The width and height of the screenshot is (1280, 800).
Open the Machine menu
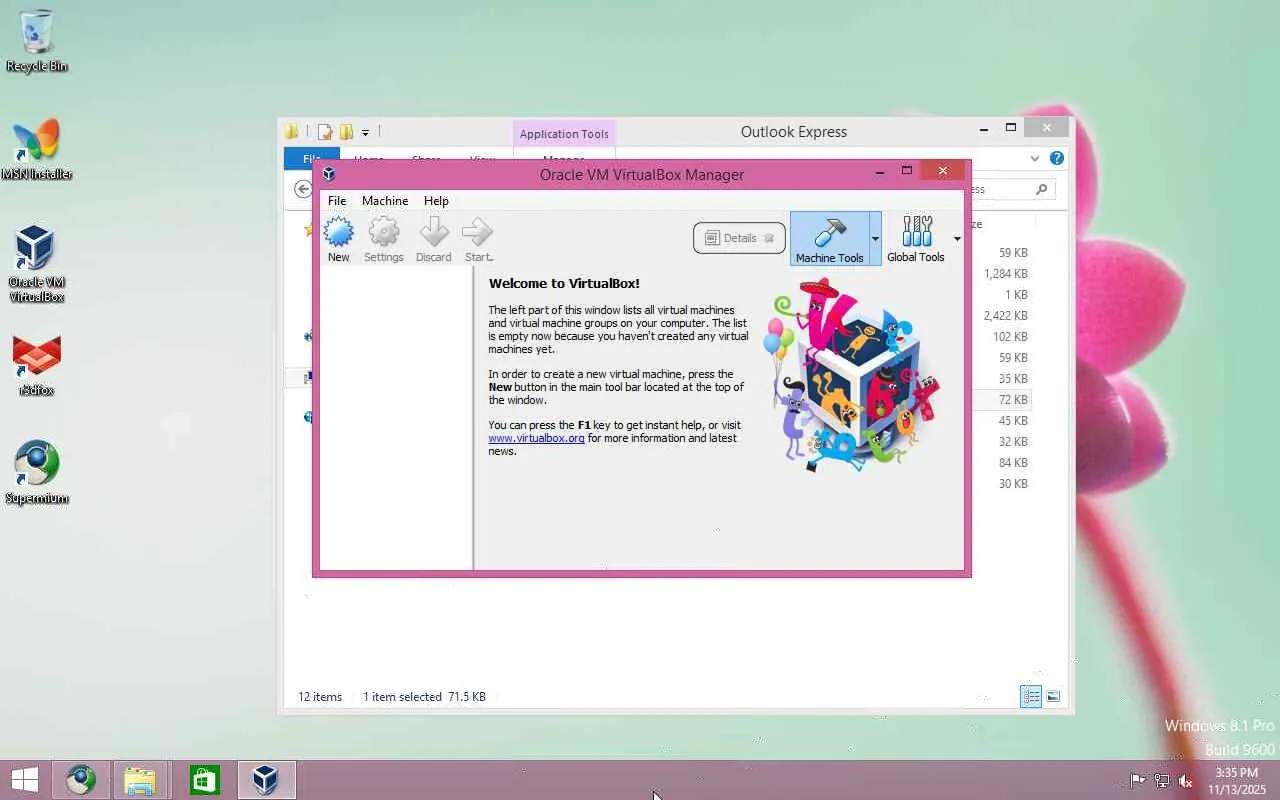point(385,201)
